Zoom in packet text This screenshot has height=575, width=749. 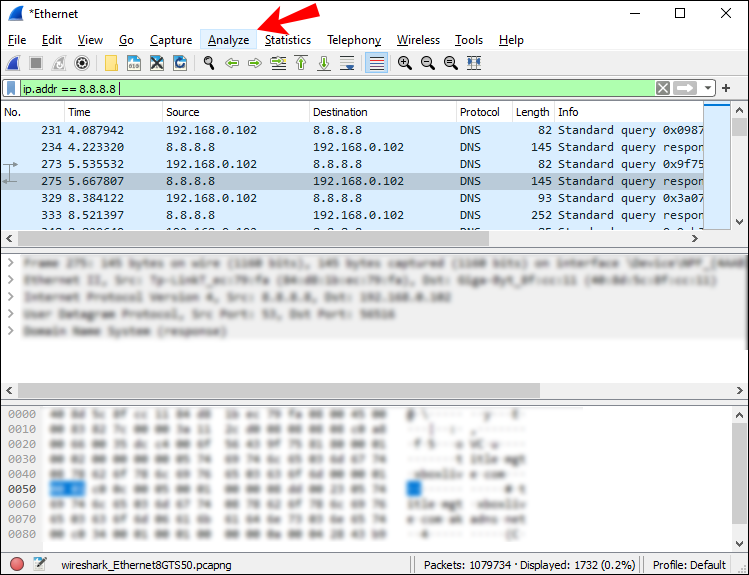click(x=405, y=63)
